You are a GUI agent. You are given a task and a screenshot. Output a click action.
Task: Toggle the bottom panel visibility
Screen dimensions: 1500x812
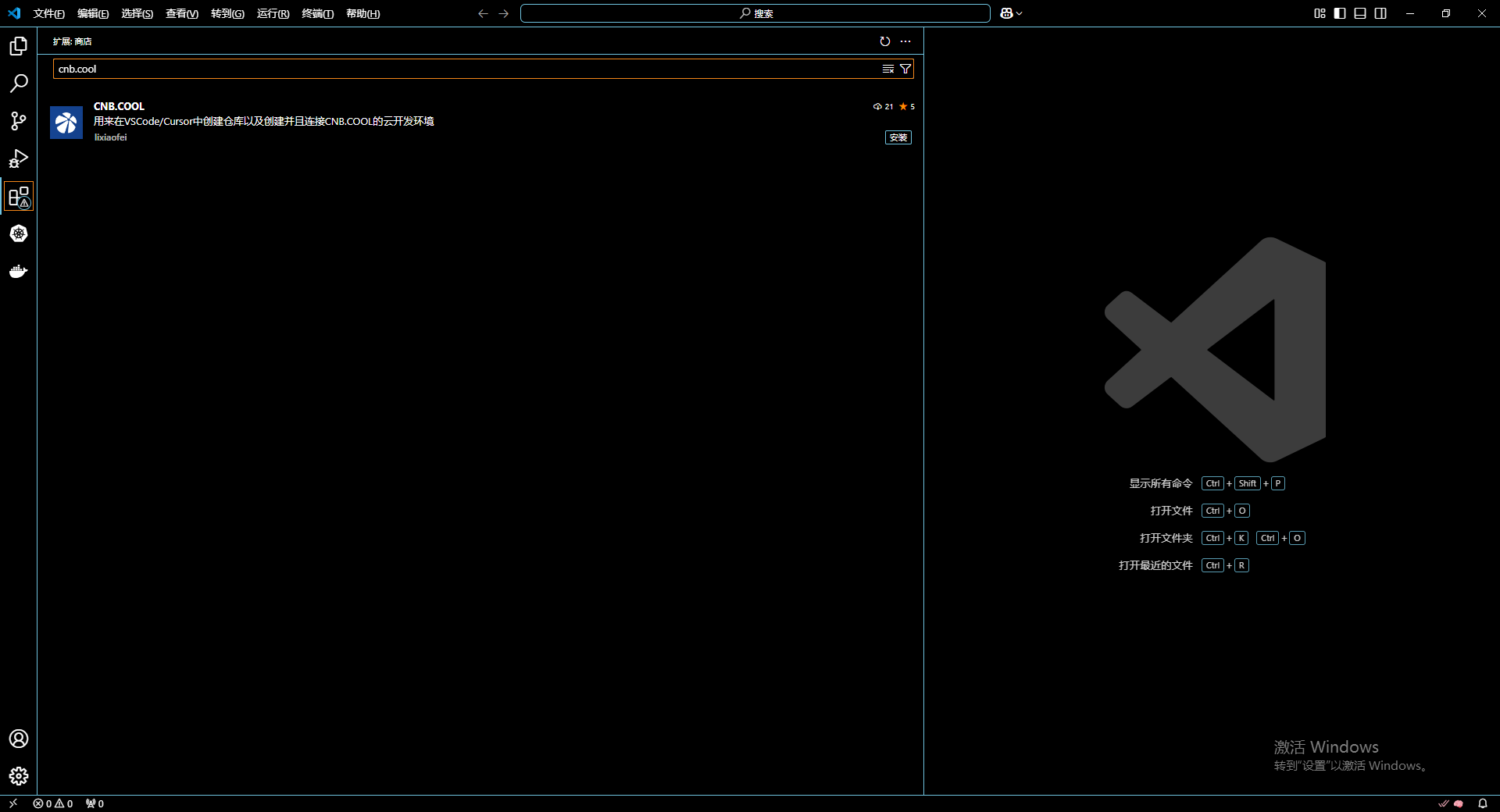coord(1360,13)
